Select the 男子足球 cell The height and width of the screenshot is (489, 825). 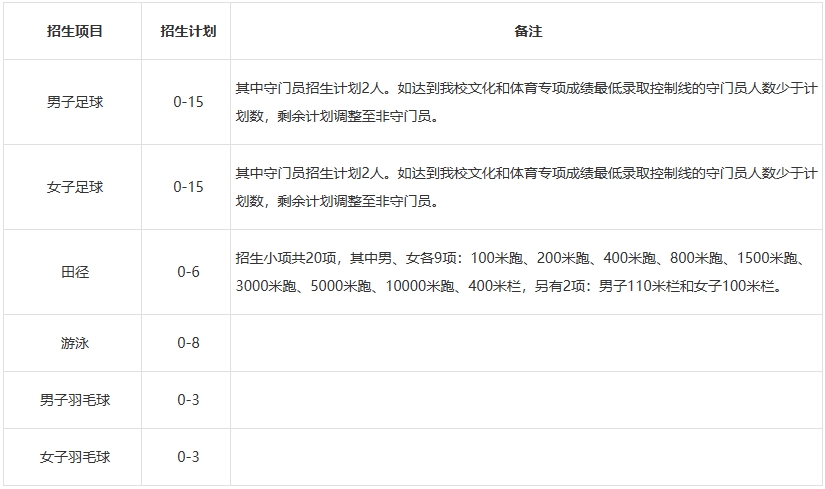coord(74,102)
